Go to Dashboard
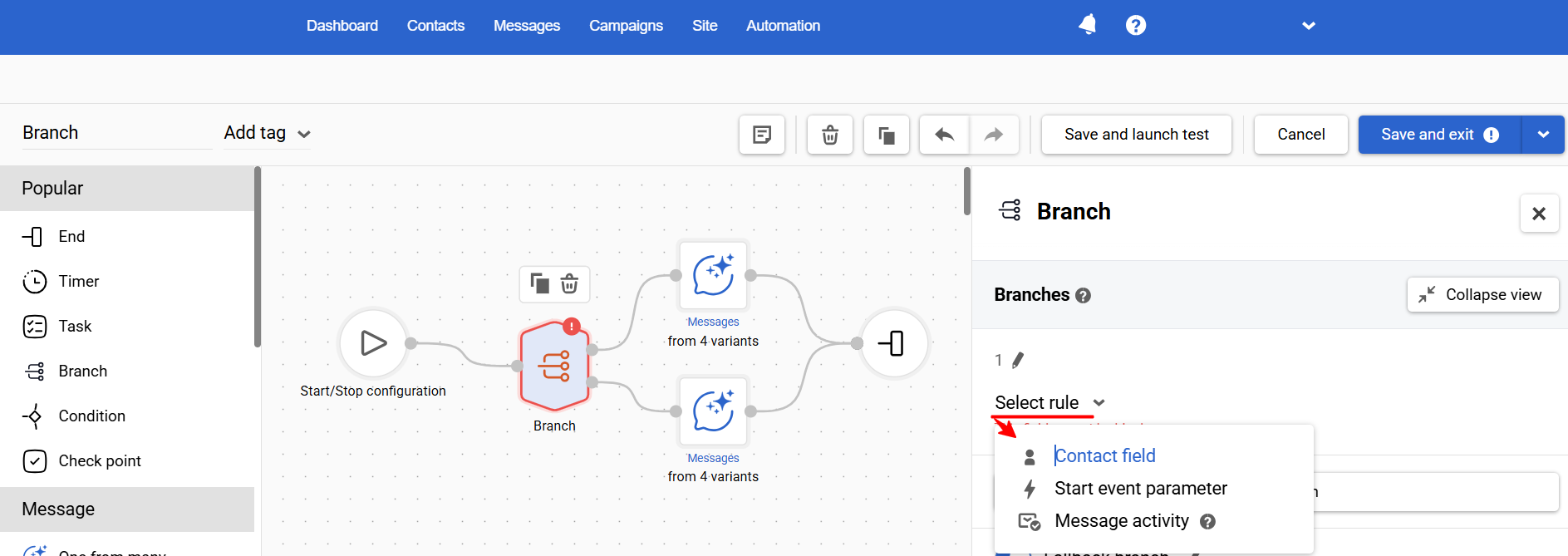 (x=342, y=26)
